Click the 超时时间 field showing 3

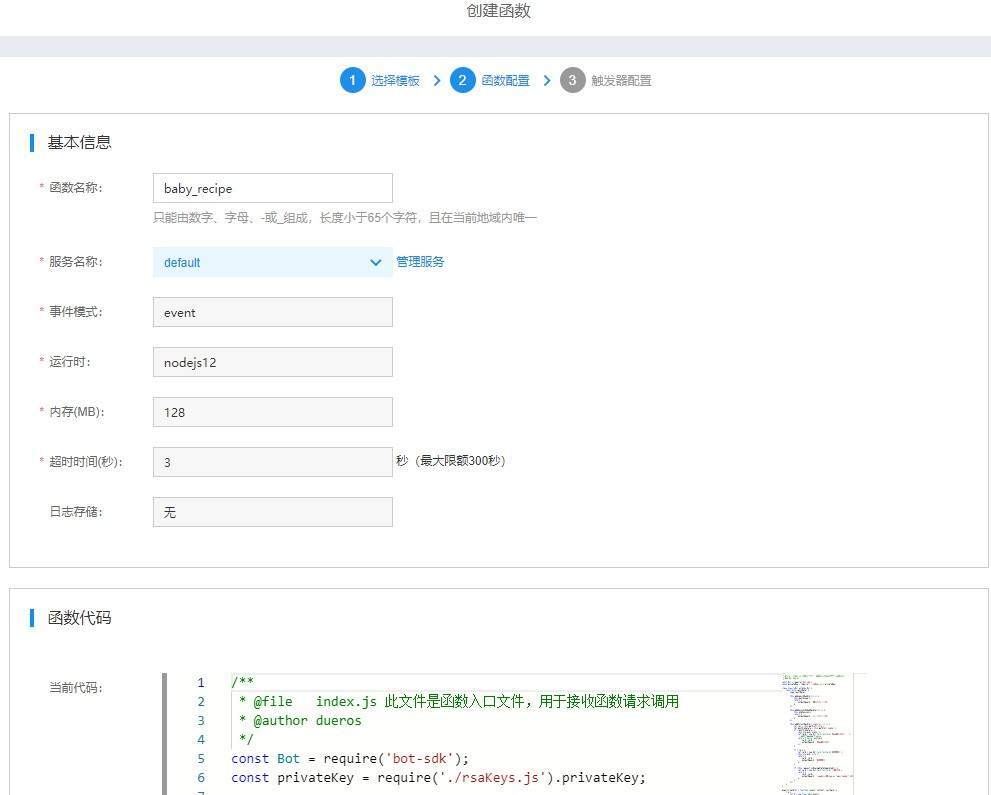[272, 462]
